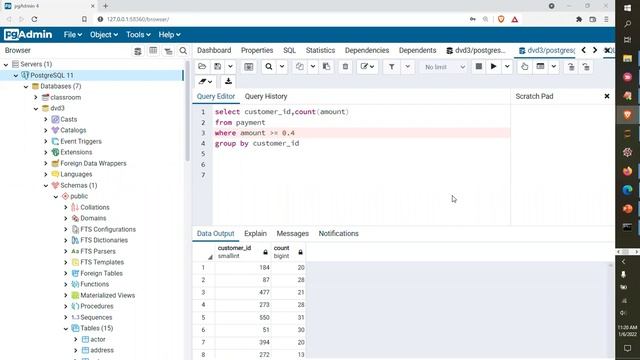Select the Foreign Data Wrappers tree item
This screenshot has height=360, width=640.
93,163
